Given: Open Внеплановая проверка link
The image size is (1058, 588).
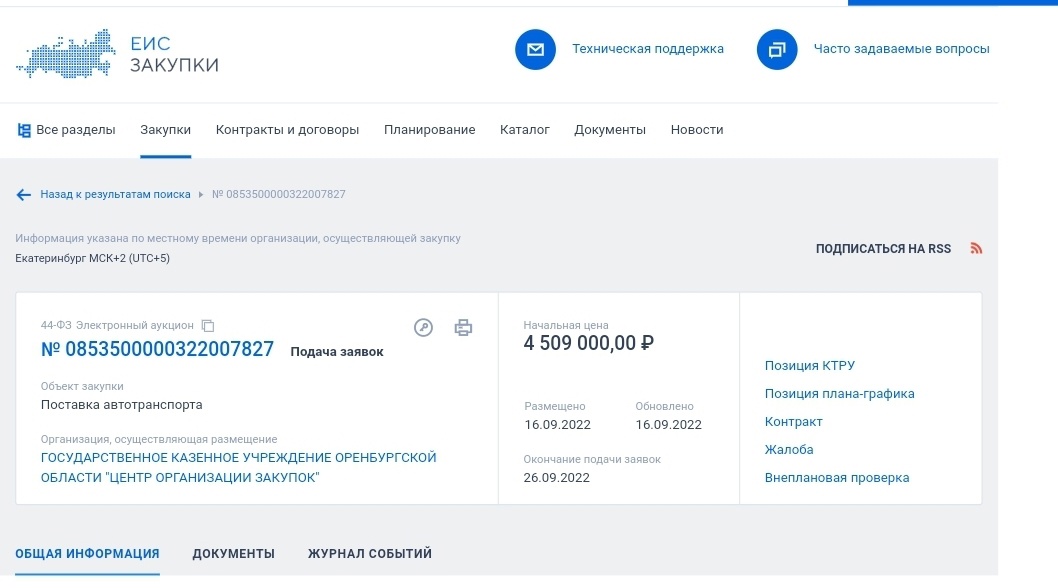Looking at the screenshot, I should tap(836, 478).
